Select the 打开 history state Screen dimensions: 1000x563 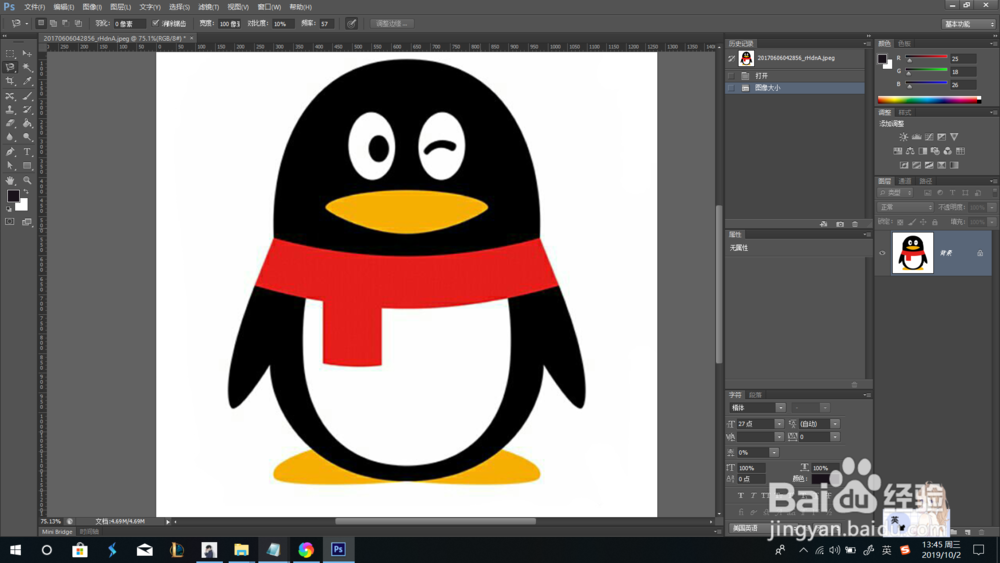pyautogui.click(x=795, y=76)
